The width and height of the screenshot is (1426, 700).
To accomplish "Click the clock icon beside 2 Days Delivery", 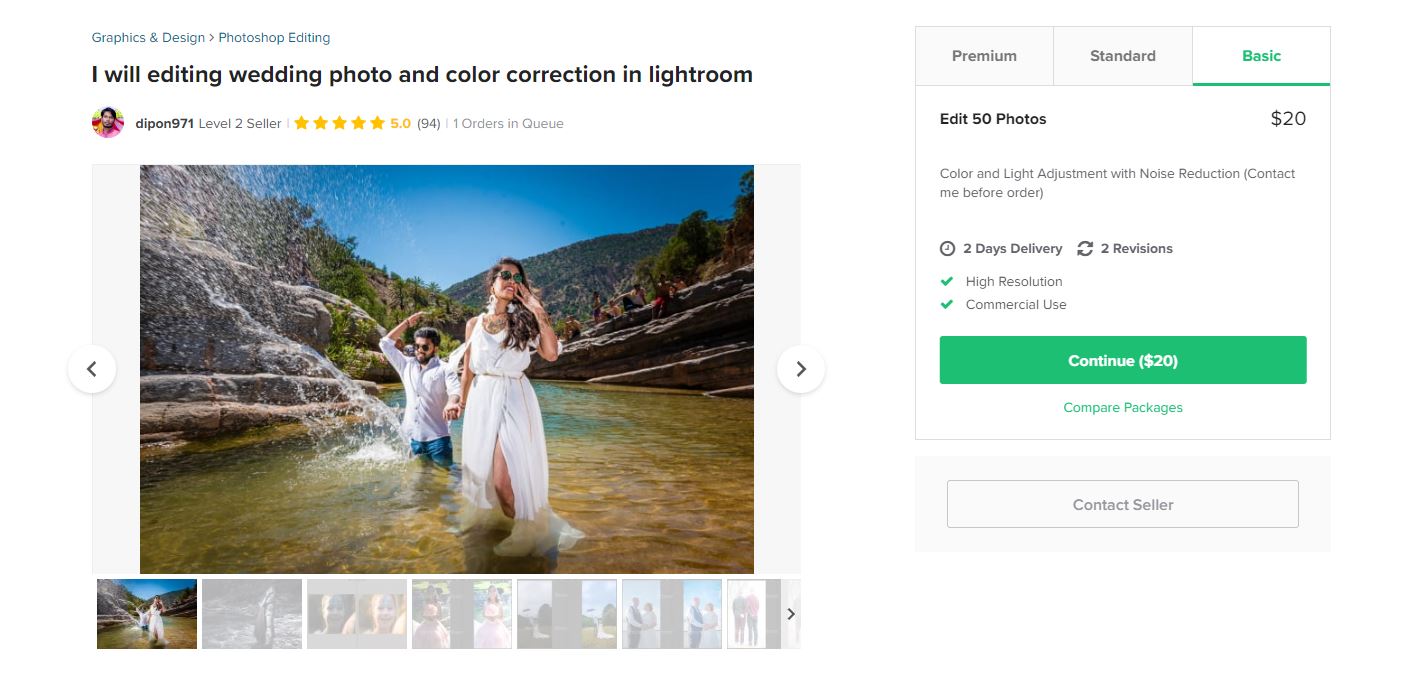I will tap(948, 249).
